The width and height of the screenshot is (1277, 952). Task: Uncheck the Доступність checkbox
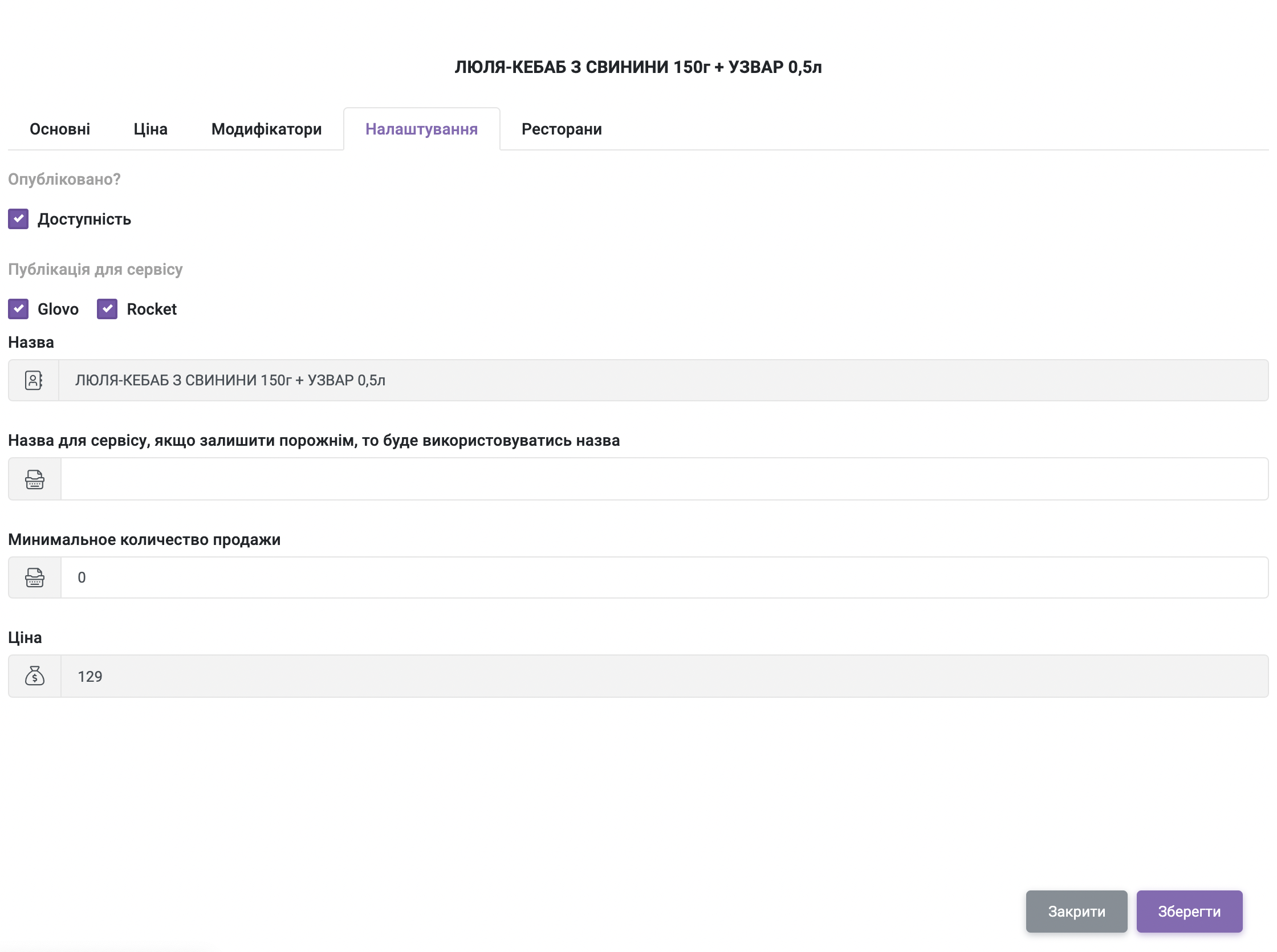click(18, 219)
